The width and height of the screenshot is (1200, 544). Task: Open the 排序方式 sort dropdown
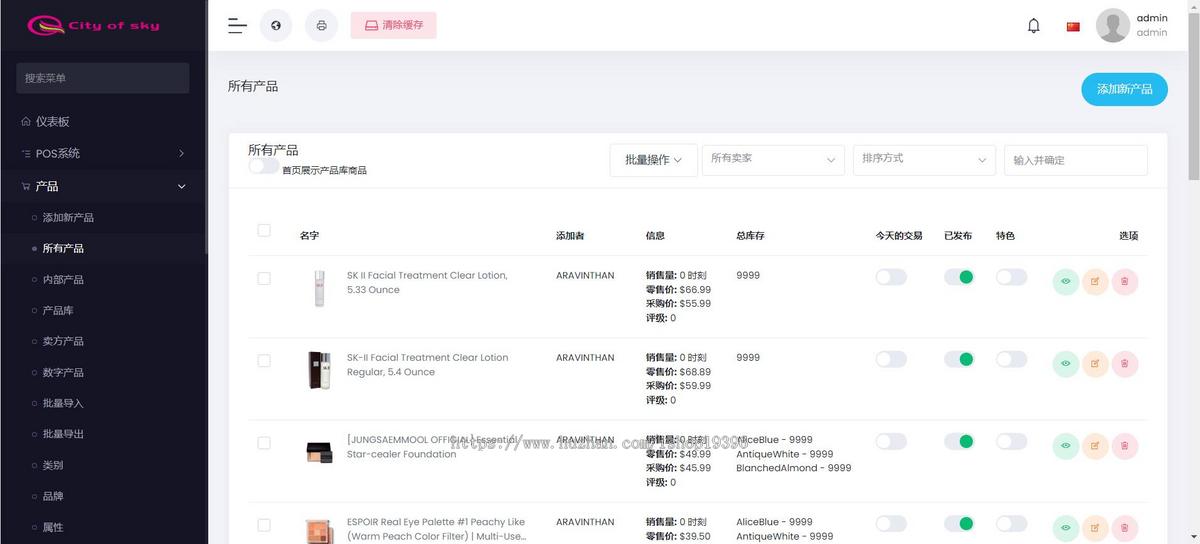pyautogui.click(x=924, y=160)
